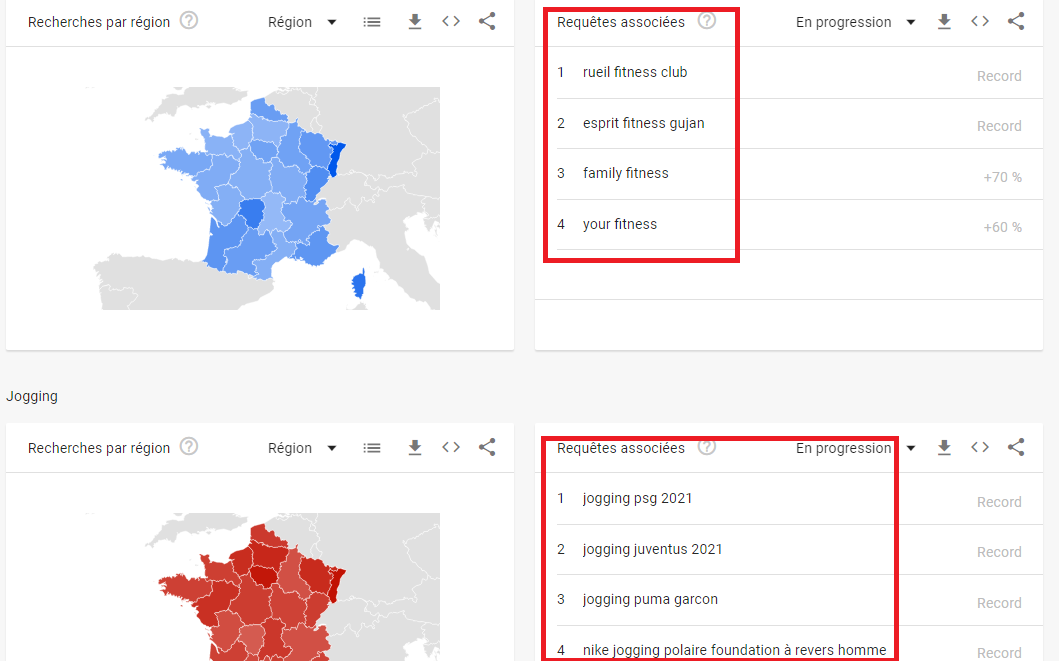Open embed code for fitness region map
The height and width of the screenshot is (661, 1059).
click(x=451, y=22)
